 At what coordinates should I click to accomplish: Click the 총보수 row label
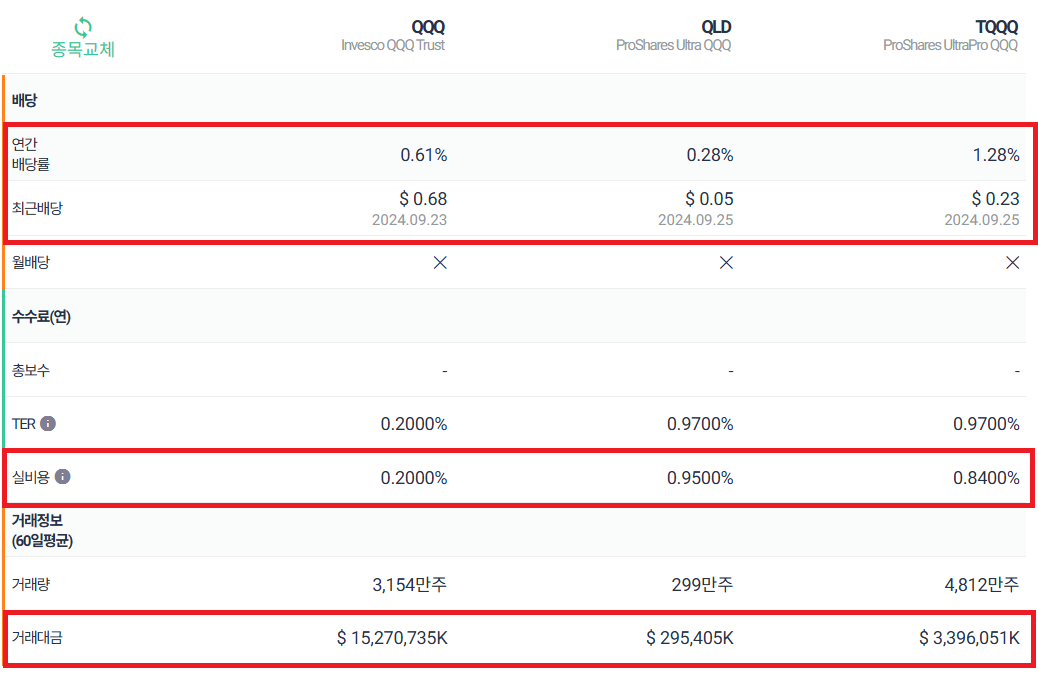coord(30,370)
